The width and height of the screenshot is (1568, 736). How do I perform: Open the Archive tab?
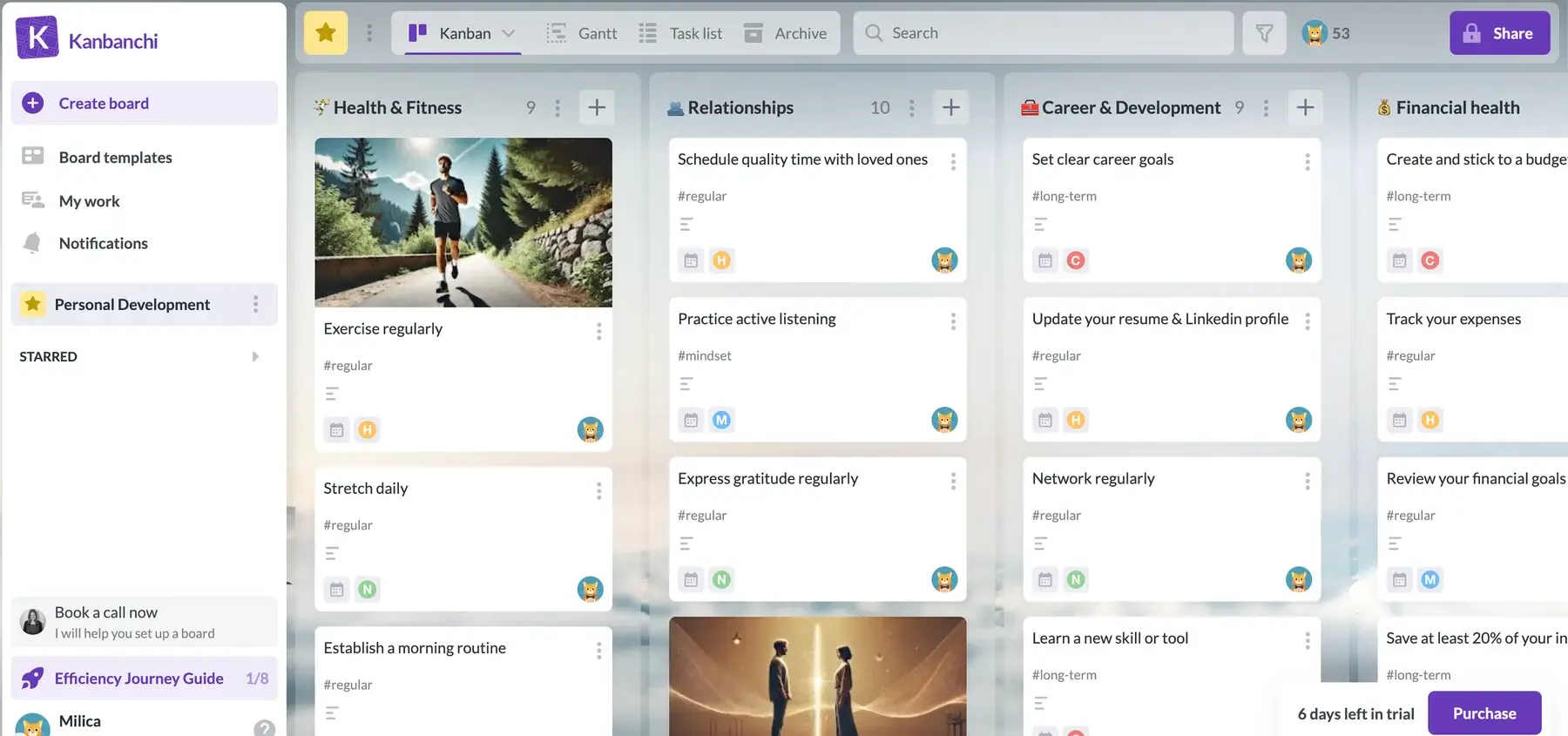786,33
